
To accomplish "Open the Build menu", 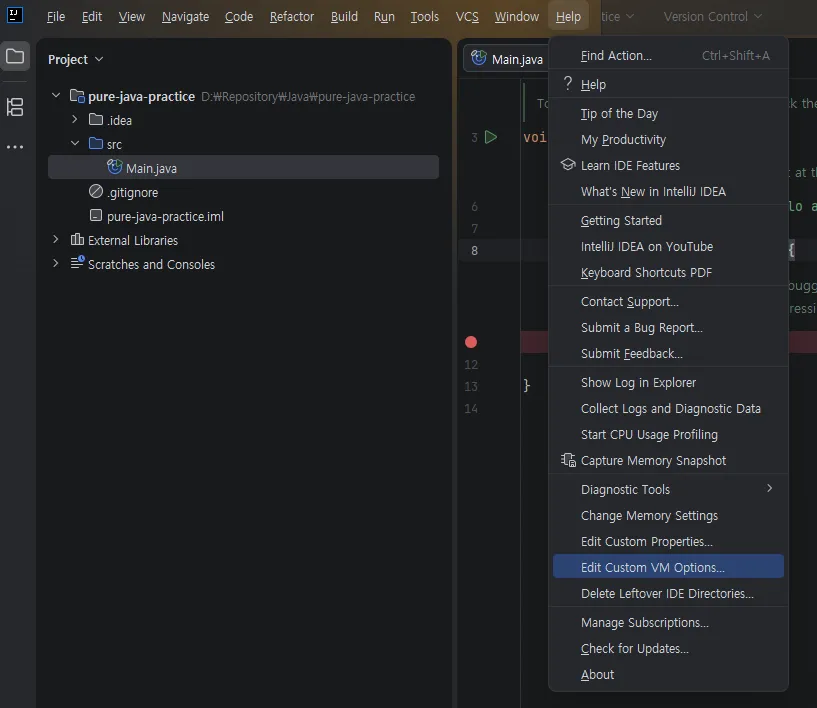I will (344, 17).
